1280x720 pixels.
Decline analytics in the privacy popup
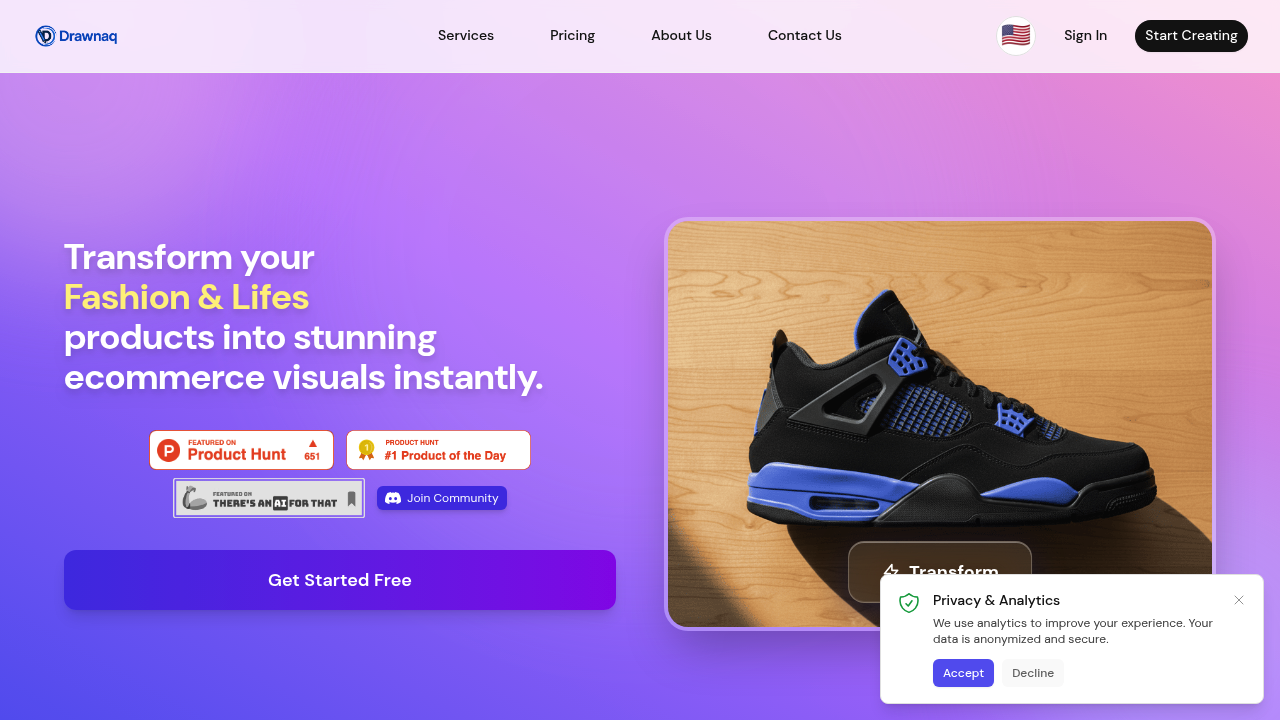[x=1033, y=673]
